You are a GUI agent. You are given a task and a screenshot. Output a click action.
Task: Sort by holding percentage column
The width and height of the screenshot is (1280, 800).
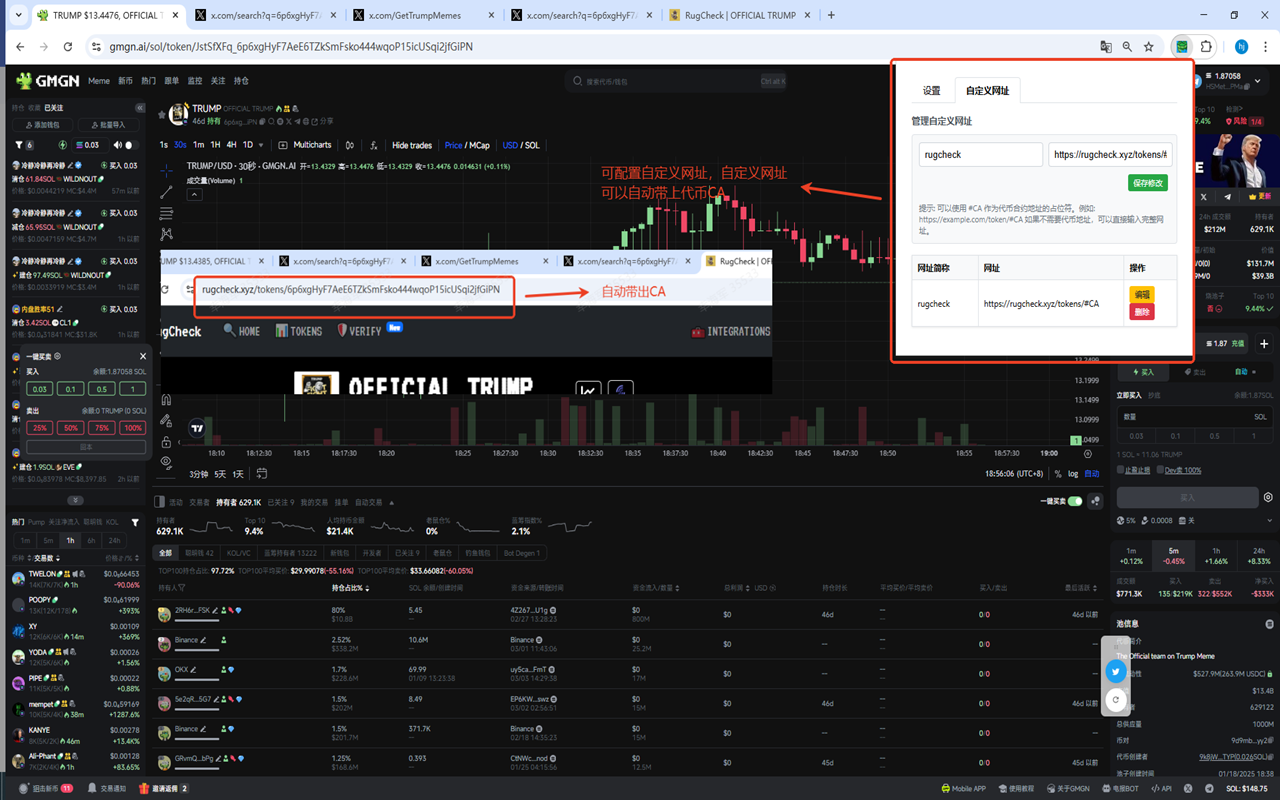[352, 588]
